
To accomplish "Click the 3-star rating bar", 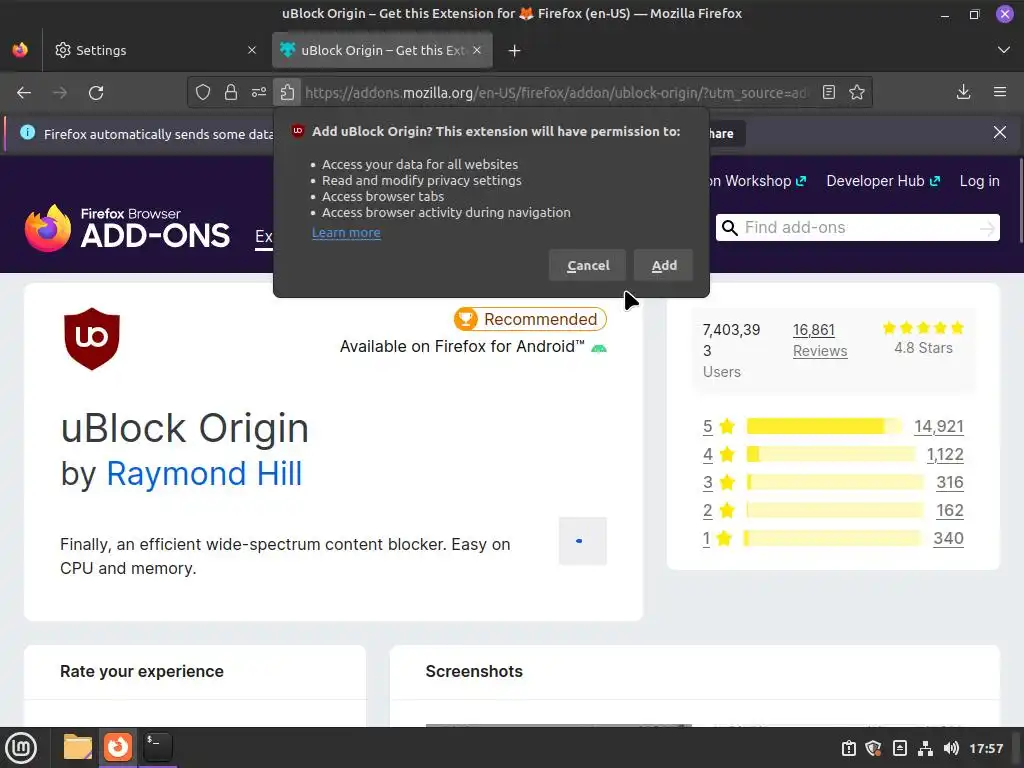I will pos(836,483).
